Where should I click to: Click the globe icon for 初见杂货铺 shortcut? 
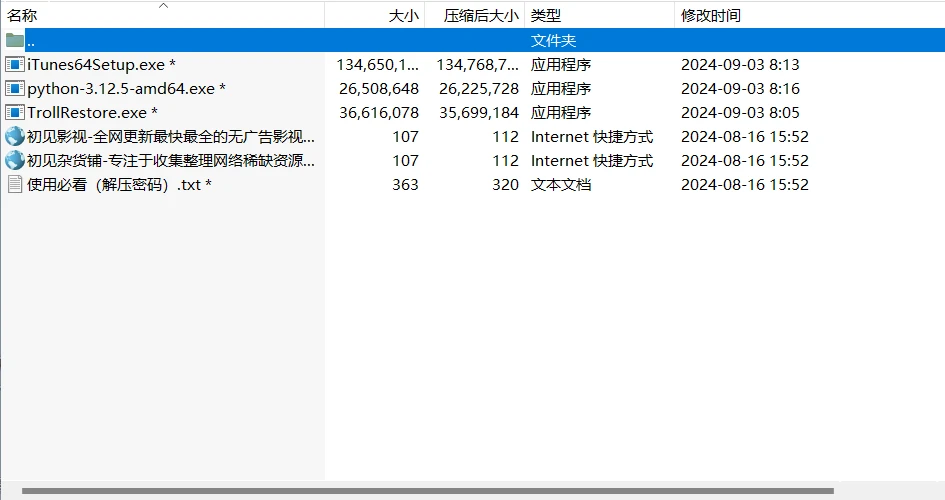point(14,161)
